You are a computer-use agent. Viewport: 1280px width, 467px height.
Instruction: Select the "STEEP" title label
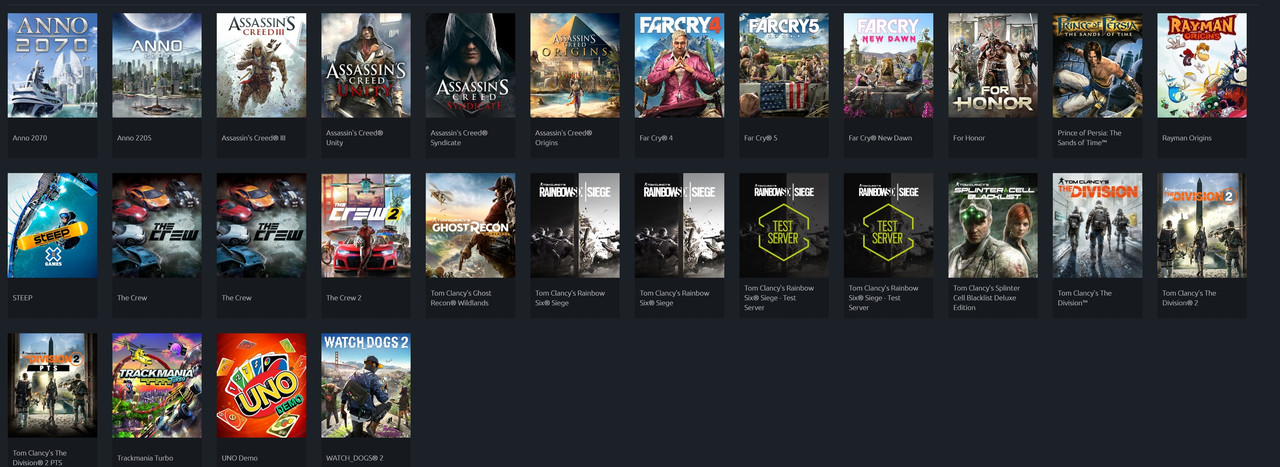(23, 298)
